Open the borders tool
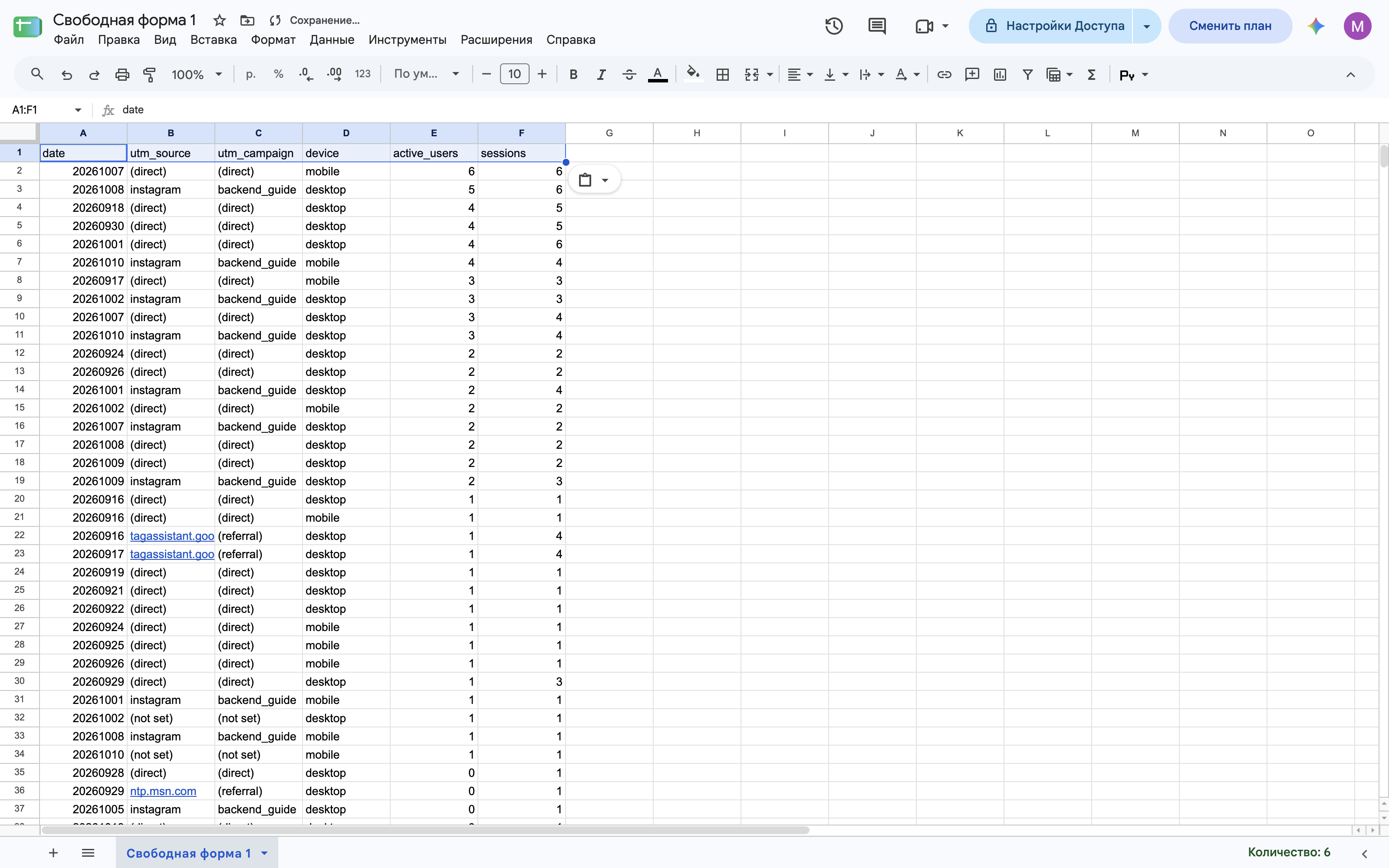The height and width of the screenshot is (868, 1389). [723, 74]
